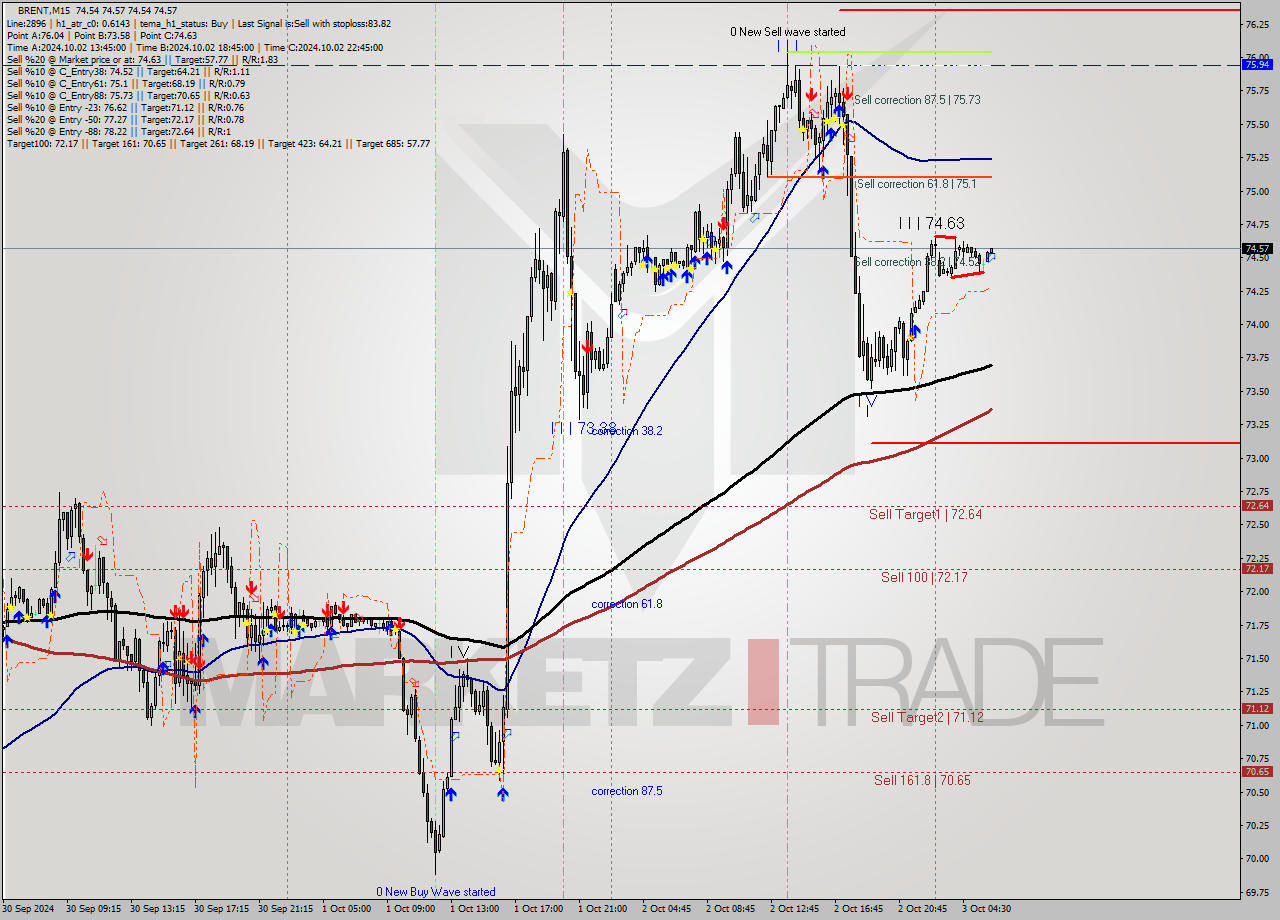
Task: Click the blue 'correction 87.5' label
Action: coord(626,791)
